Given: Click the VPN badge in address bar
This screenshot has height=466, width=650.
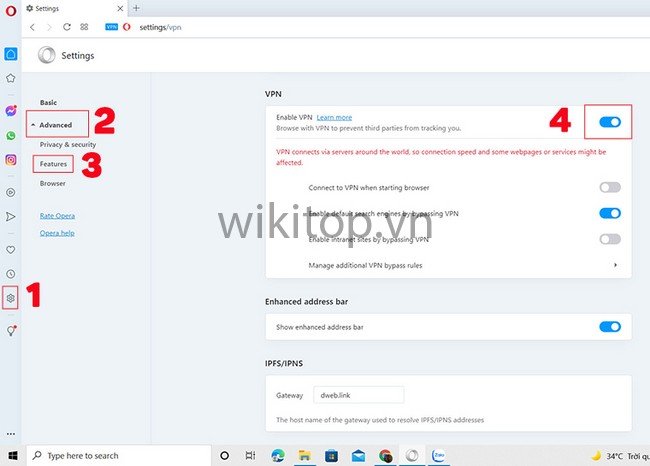Looking at the screenshot, I should (111, 27).
